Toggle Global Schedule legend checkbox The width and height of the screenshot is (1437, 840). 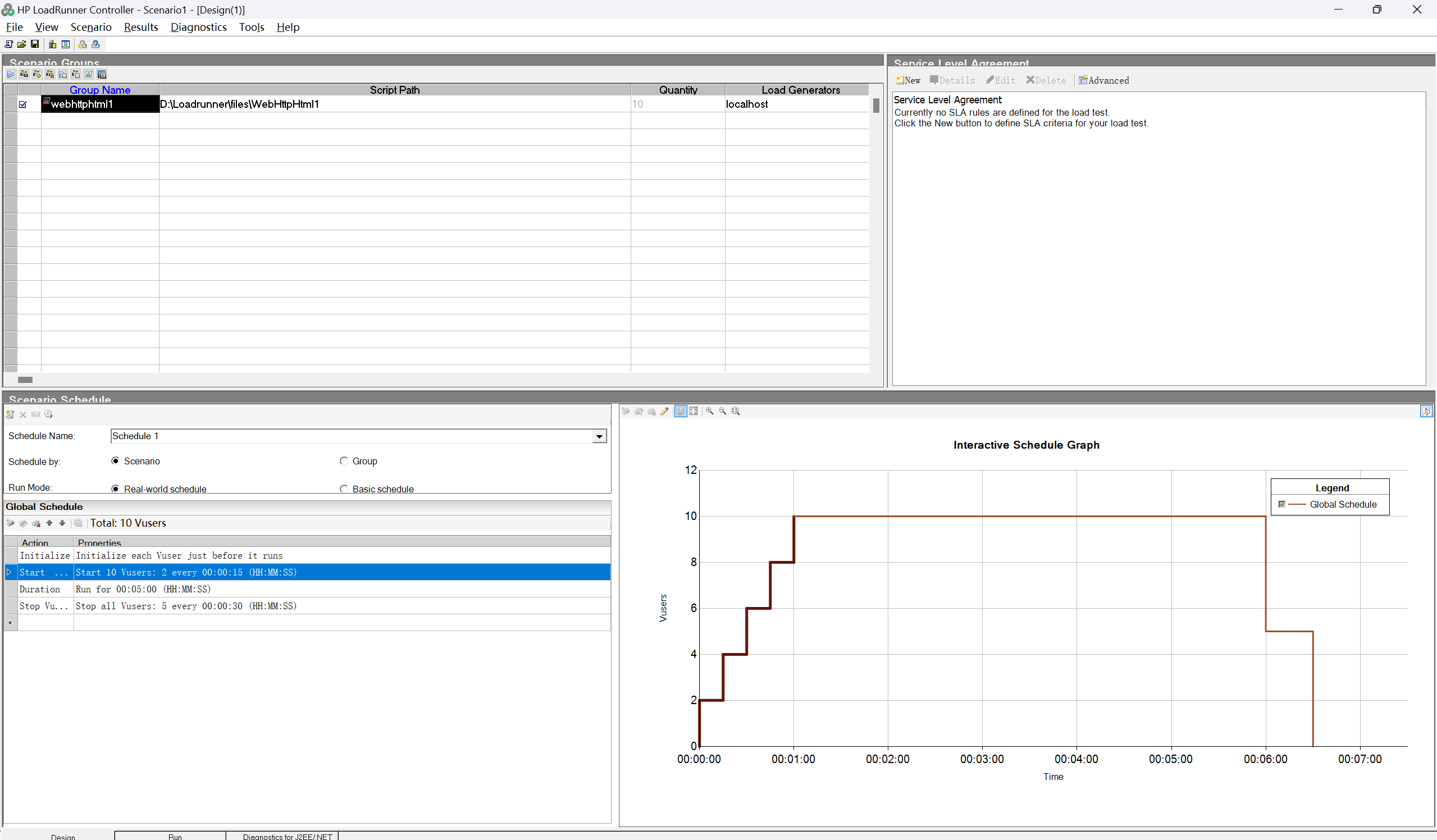click(1282, 504)
